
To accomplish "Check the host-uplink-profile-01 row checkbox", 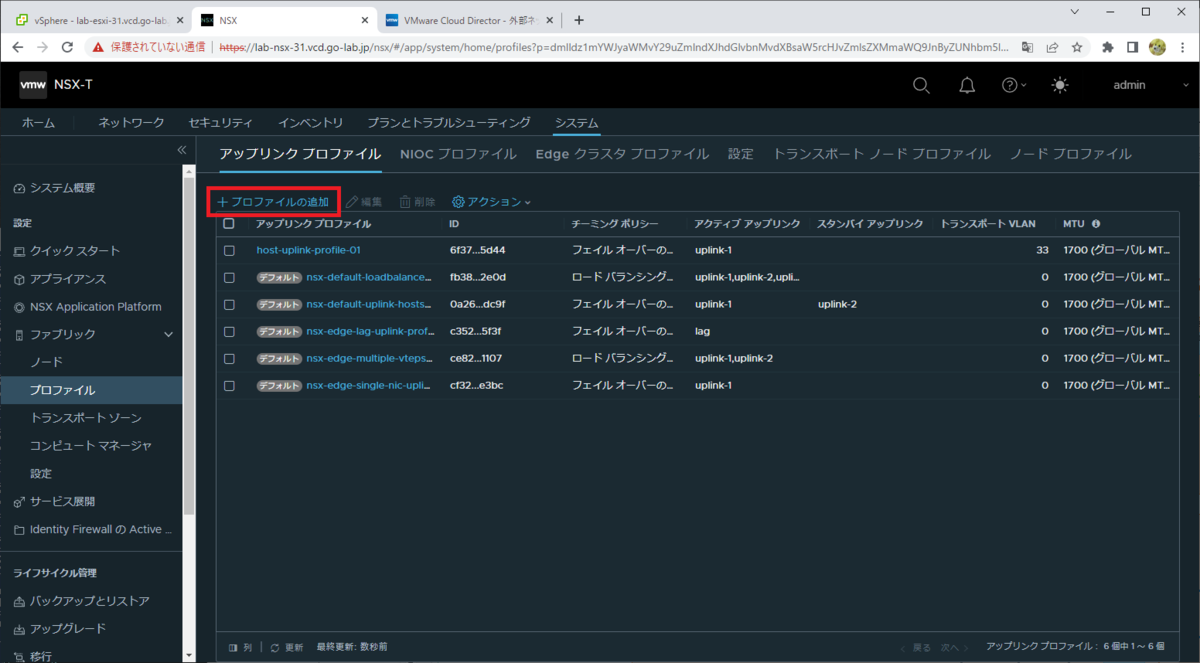I will [x=229, y=250].
